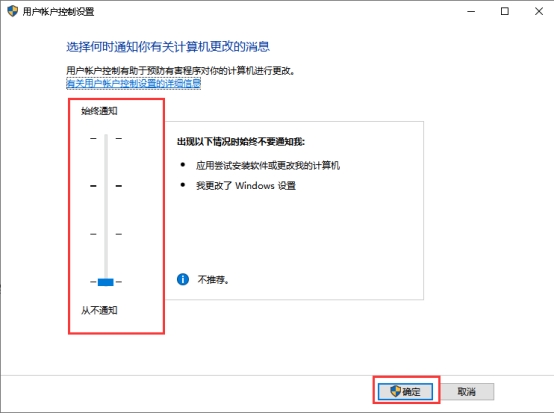
Task: Click the 不推荐 warning text
Action: [213, 280]
